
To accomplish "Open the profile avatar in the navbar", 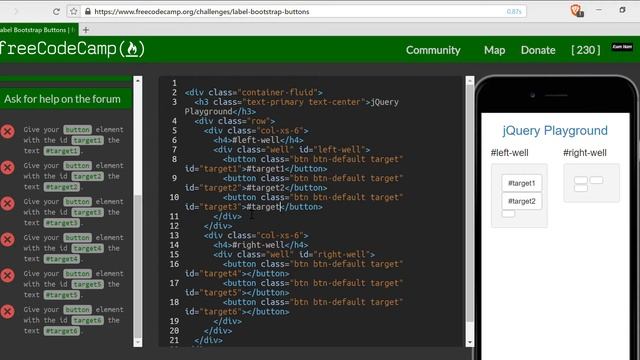I will point(622,47).
